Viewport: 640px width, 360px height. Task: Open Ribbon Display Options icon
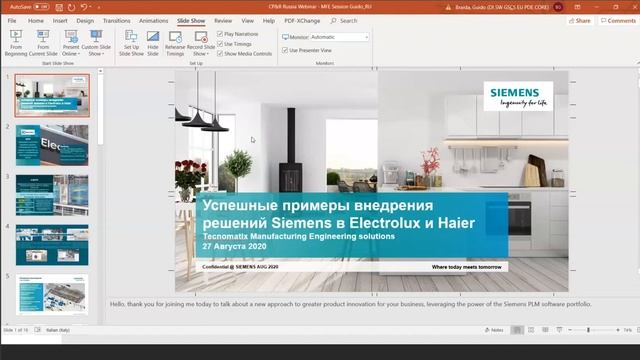(x=577, y=7)
